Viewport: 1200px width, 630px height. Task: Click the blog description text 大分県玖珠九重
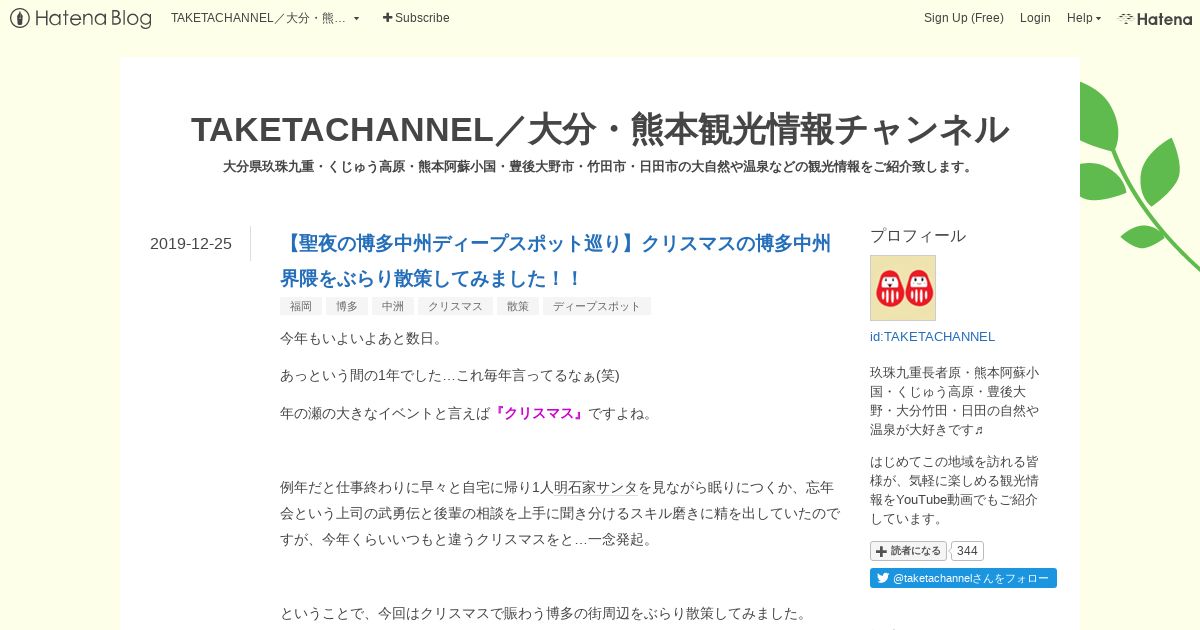pos(600,167)
